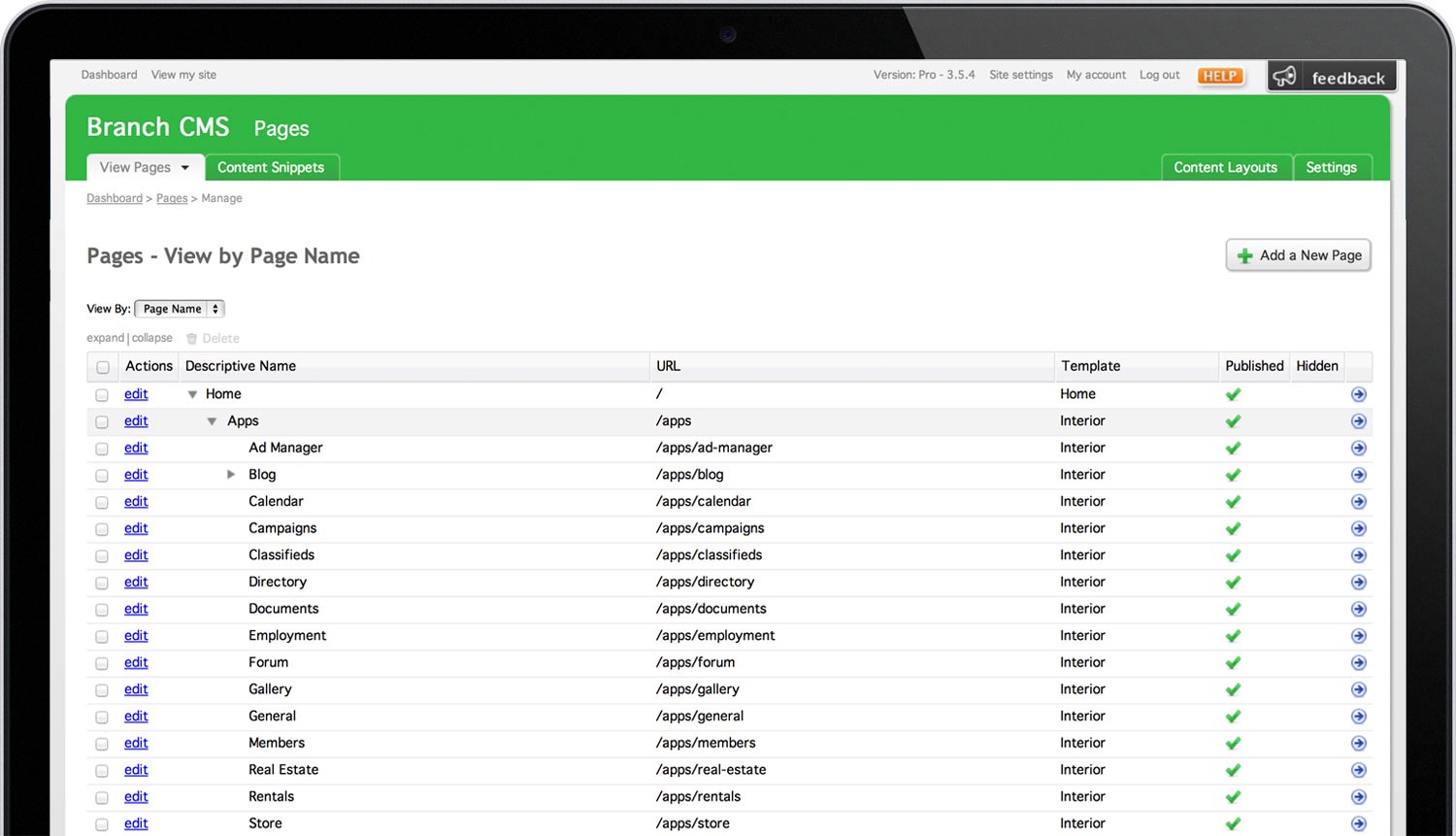This screenshot has height=836, width=1456.
Task: Click the arrow icon in Members row
Action: pos(1358,744)
